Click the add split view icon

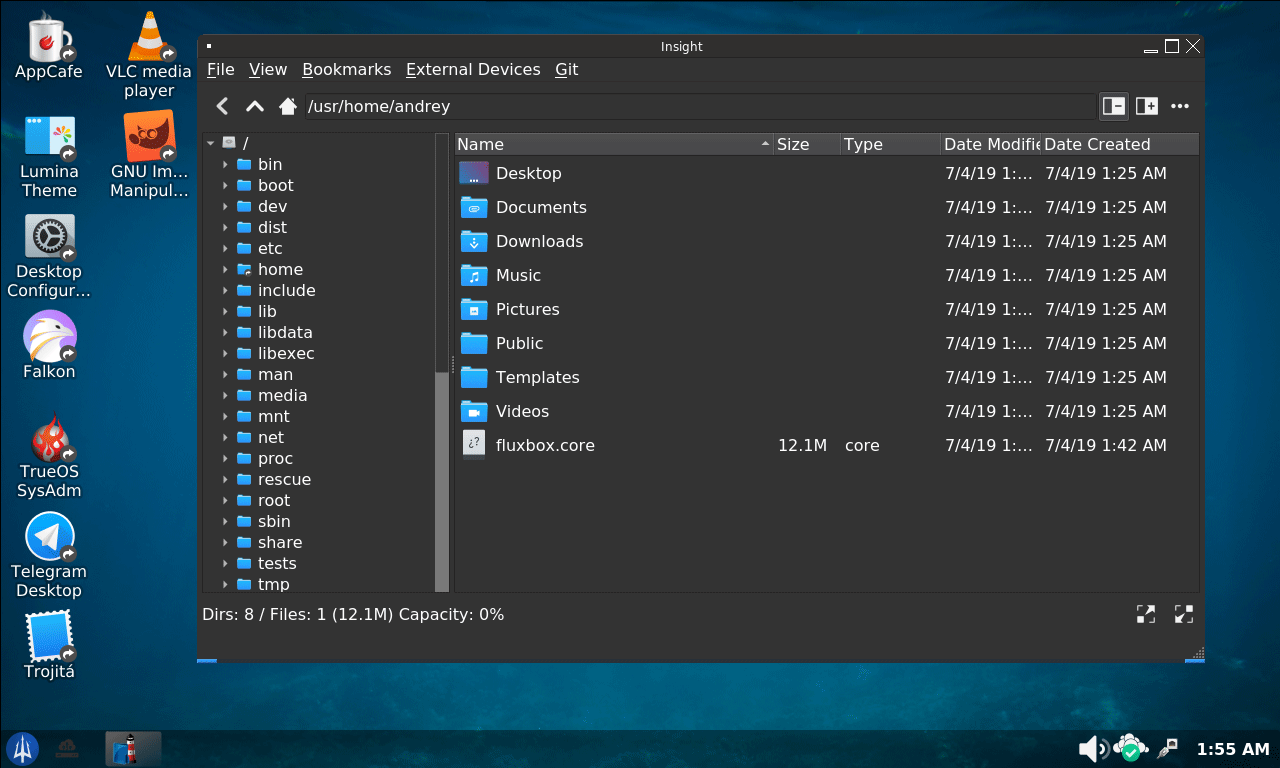tap(1146, 106)
